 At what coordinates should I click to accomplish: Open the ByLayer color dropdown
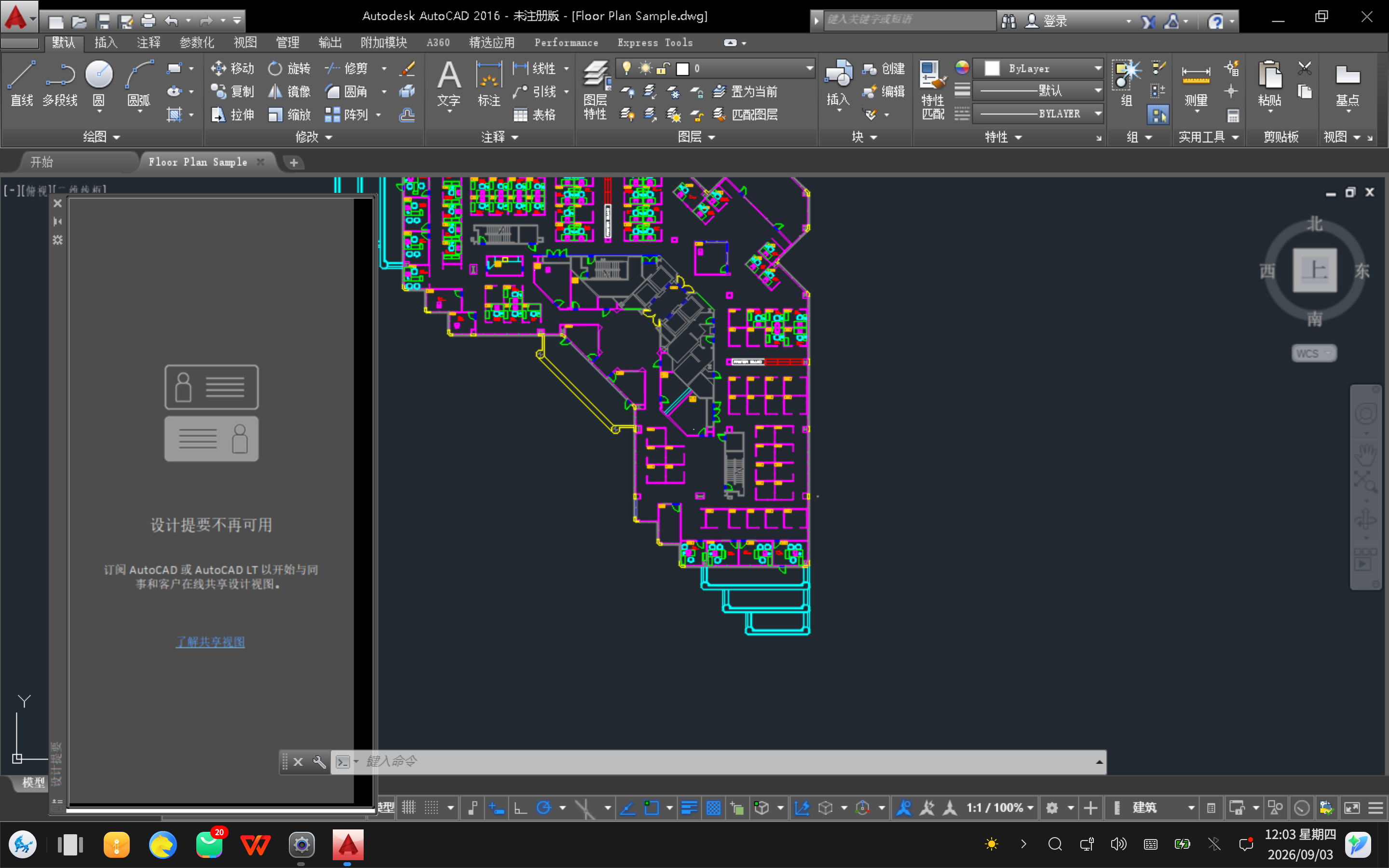(x=1098, y=68)
